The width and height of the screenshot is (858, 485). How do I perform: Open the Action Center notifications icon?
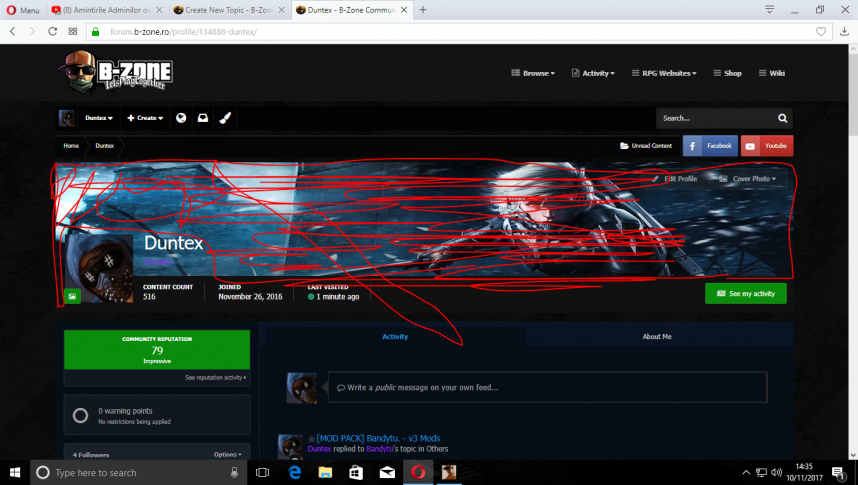(x=838, y=472)
